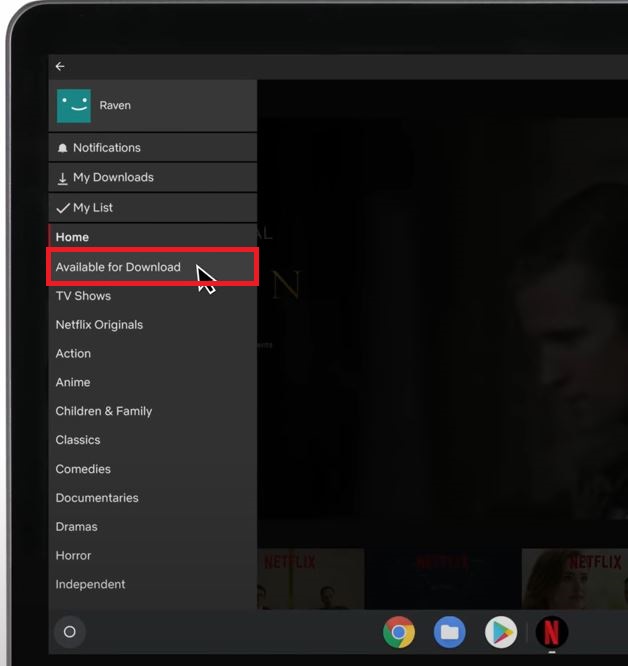Click the bell icon beside Notifications
This screenshot has height=666, width=628.
(x=62, y=148)
